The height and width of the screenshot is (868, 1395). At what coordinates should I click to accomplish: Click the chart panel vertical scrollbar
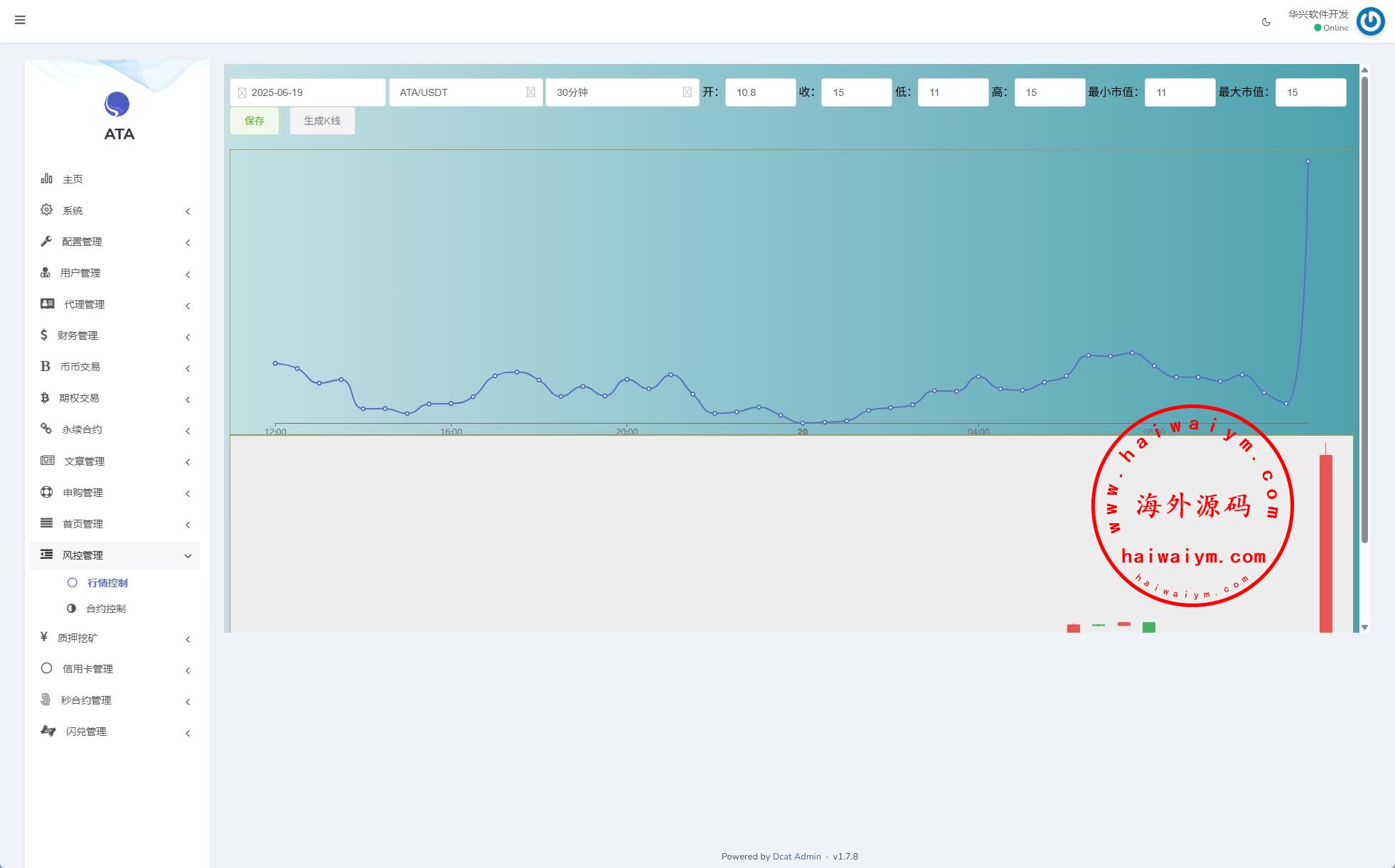(x=1364, y=309)
